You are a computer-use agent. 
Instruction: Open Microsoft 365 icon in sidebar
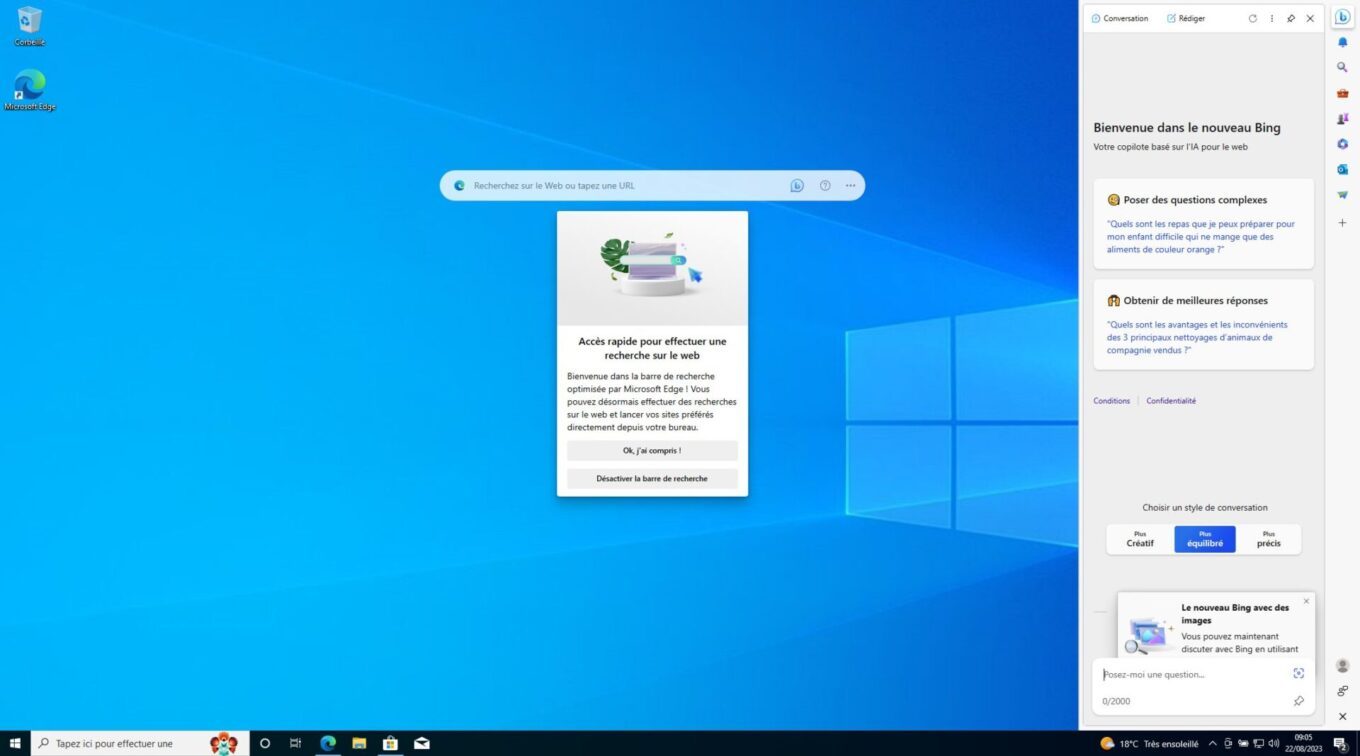[x=1343, y=144]
